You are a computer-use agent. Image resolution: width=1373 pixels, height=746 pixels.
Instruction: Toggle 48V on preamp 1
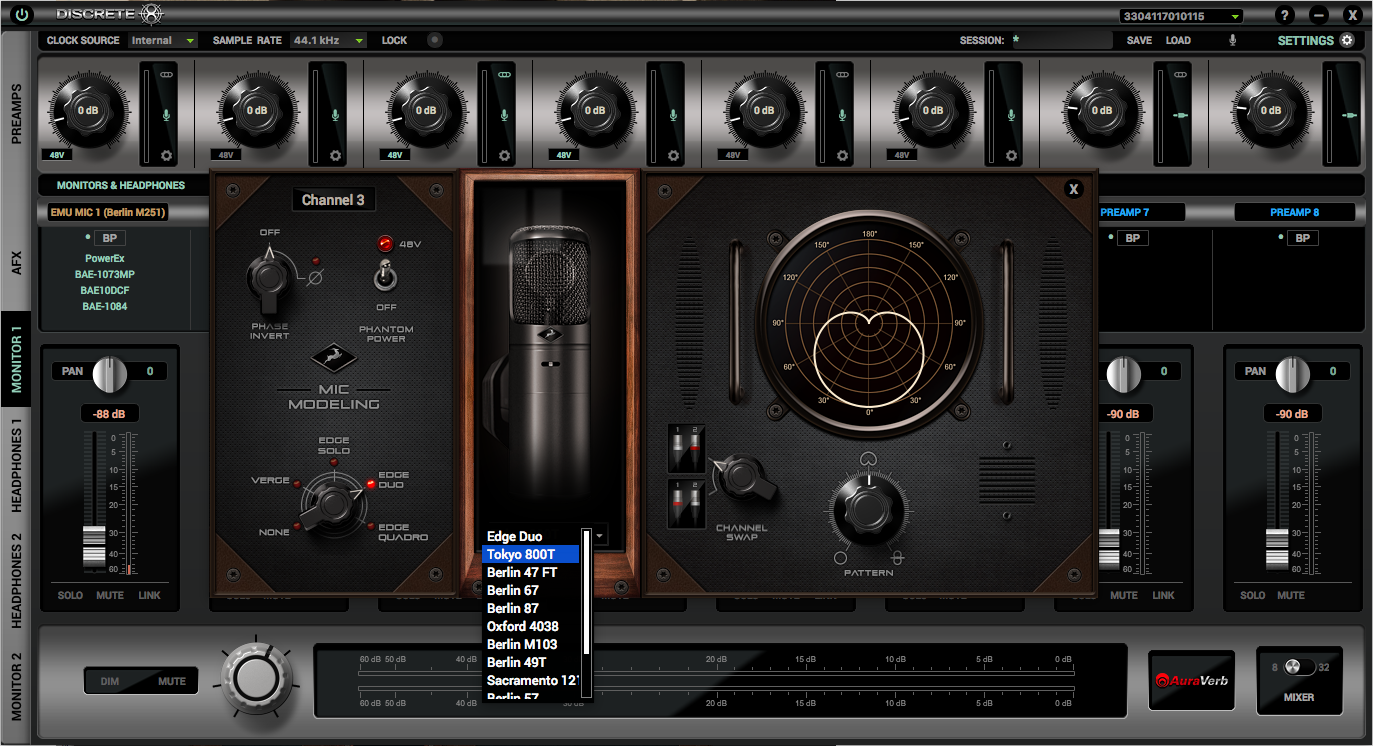tap(56, 155)
